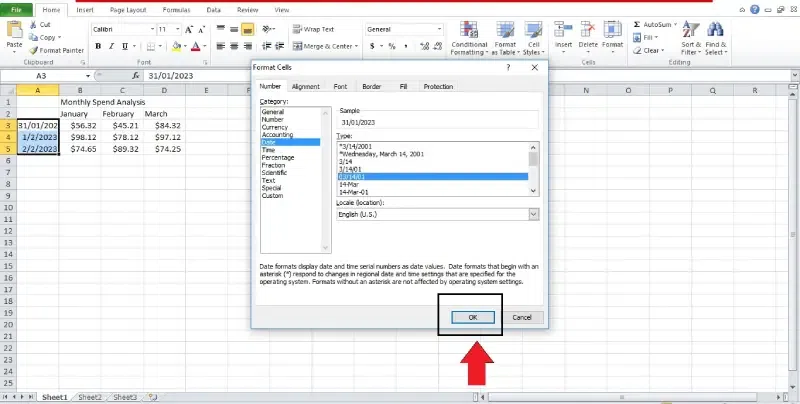Click the Type list scrollbar
800x404 pixels.
pos(533,169)
